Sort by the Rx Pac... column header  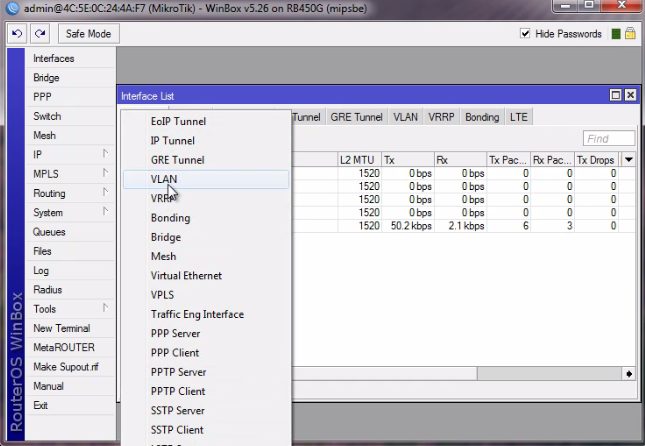click(552, 160)
